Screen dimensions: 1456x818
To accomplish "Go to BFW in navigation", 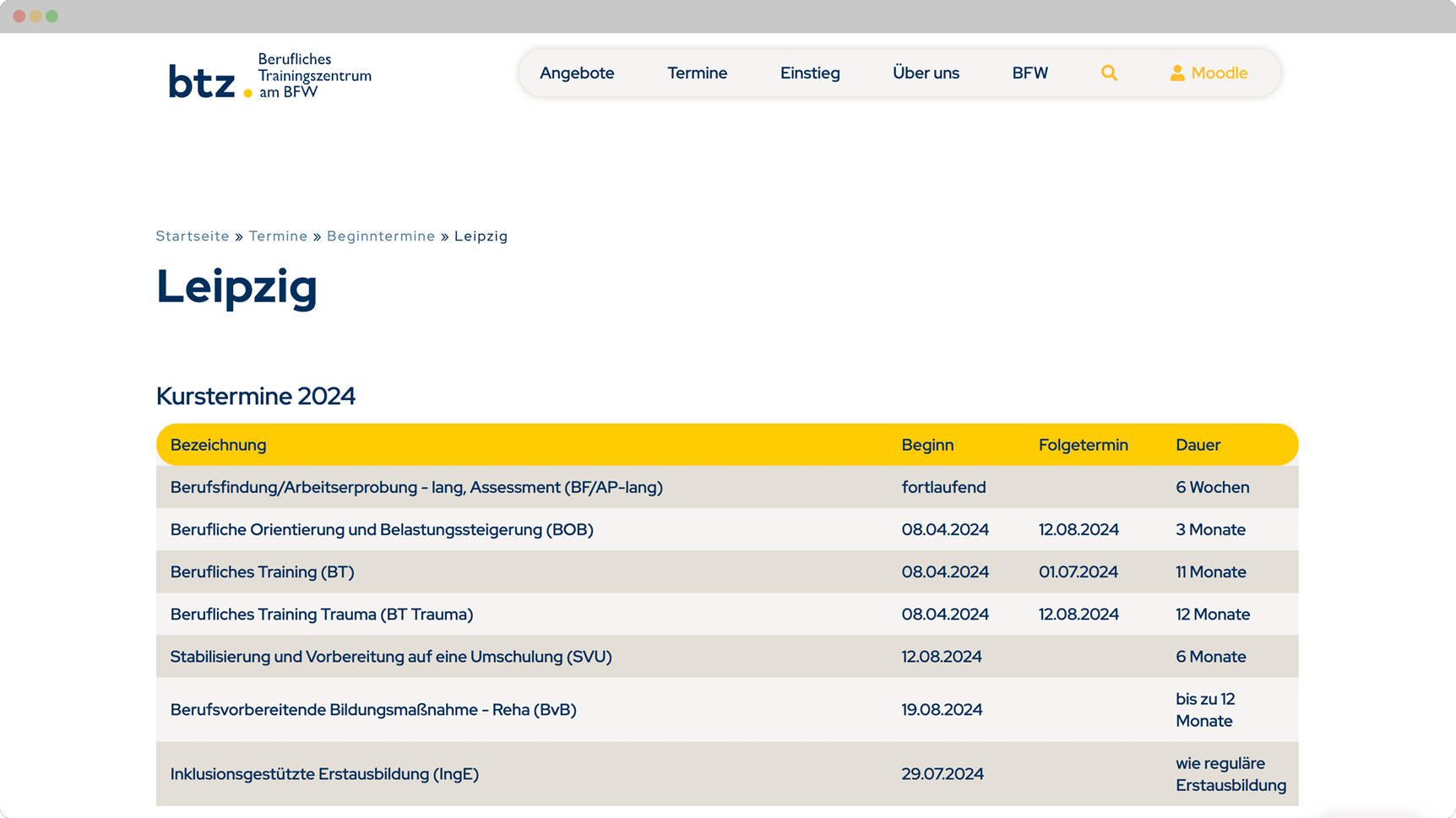I will [x=1030, y=73].
